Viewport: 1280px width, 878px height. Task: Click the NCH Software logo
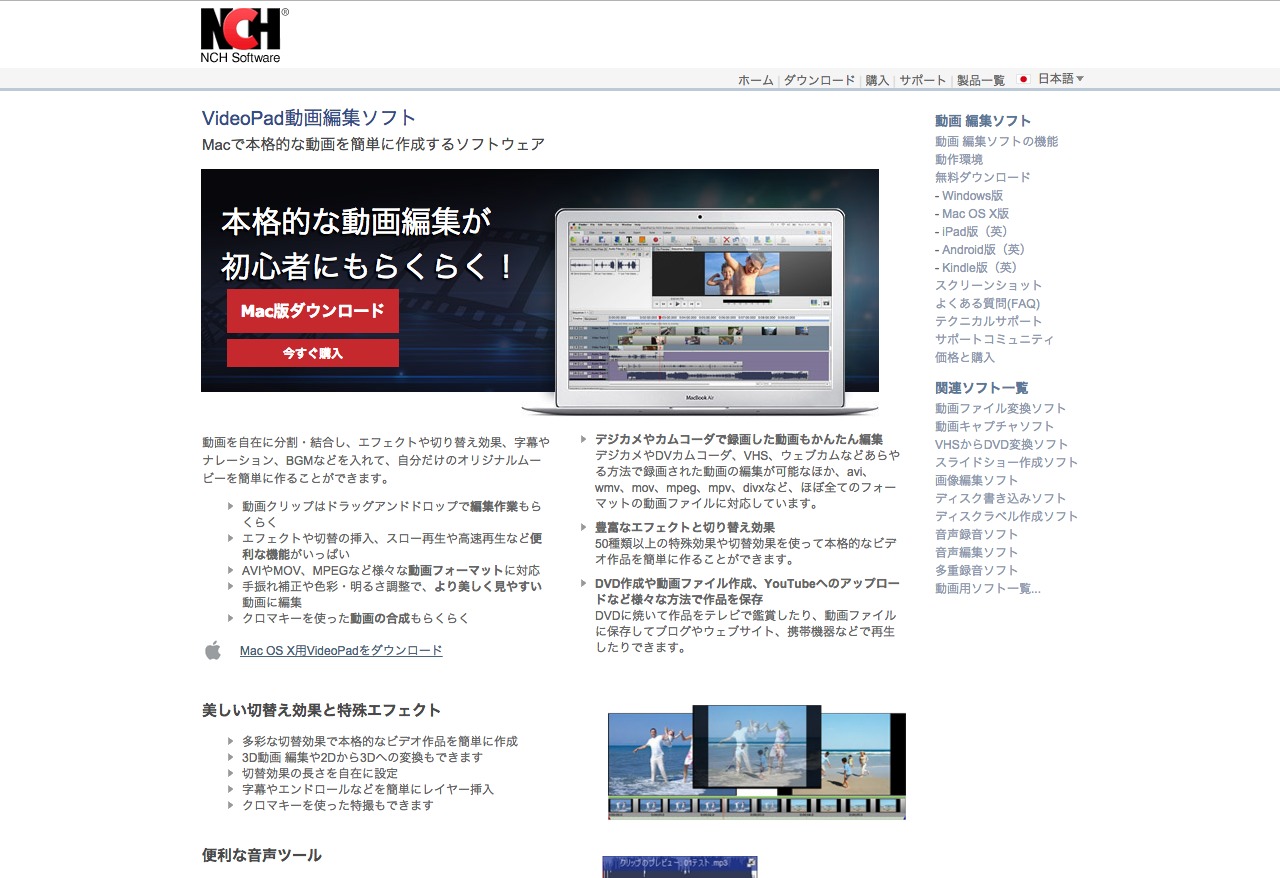245,36
